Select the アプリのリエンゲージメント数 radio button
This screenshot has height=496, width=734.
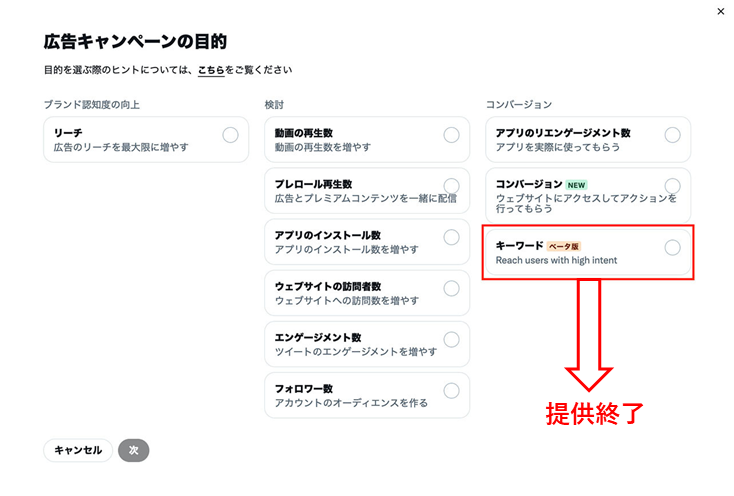point(672,135)
